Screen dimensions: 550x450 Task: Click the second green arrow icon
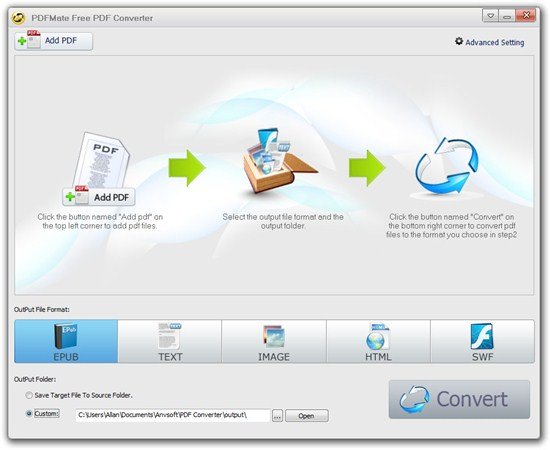(367, 168)
